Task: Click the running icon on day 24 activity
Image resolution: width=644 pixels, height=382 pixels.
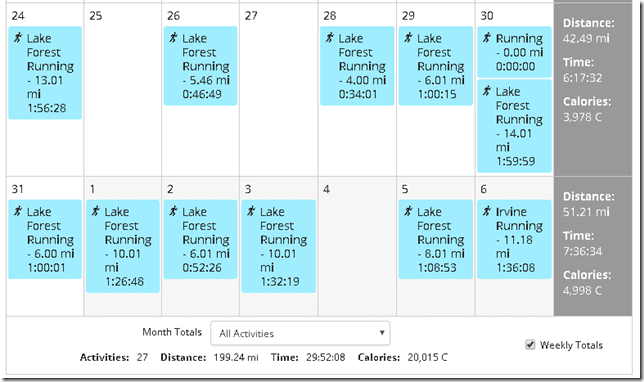Action: coord(18,38)
